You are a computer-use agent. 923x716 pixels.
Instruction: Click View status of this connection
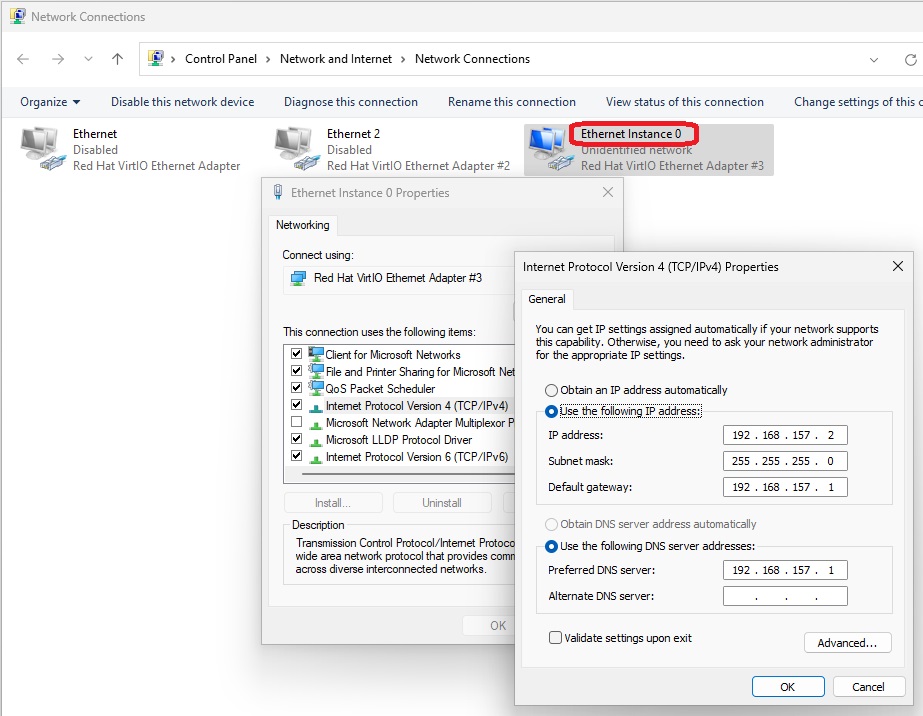coord(685,101)
